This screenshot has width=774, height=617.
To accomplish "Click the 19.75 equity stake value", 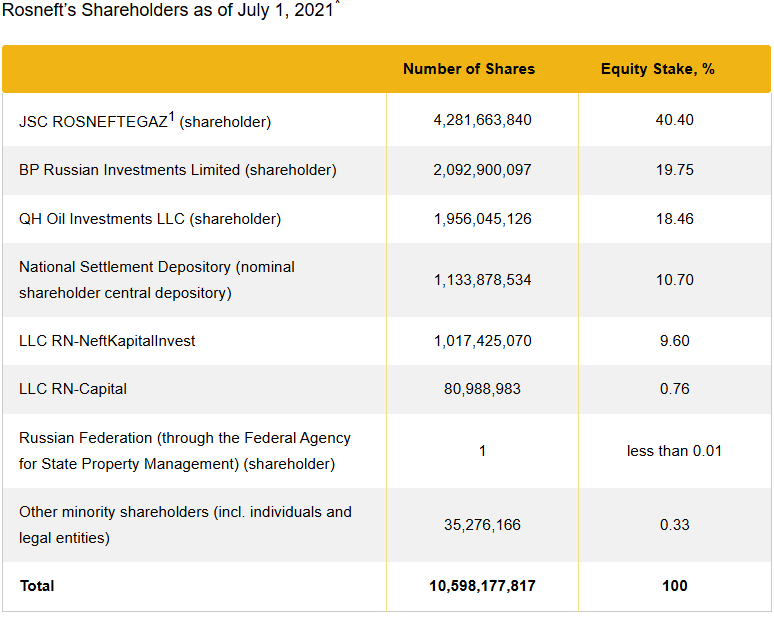I will (x=674, y=170).
